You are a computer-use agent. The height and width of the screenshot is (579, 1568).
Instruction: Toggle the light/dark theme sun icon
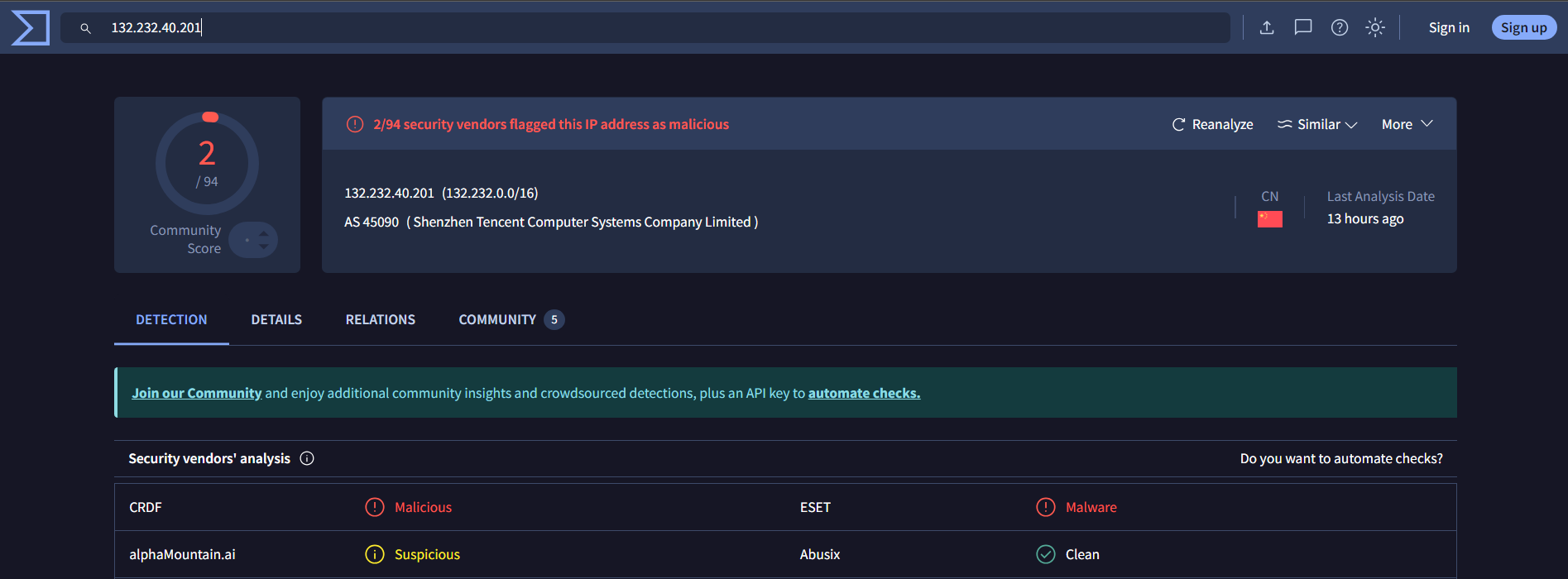pyautogui.click(x=1375, y=27)
